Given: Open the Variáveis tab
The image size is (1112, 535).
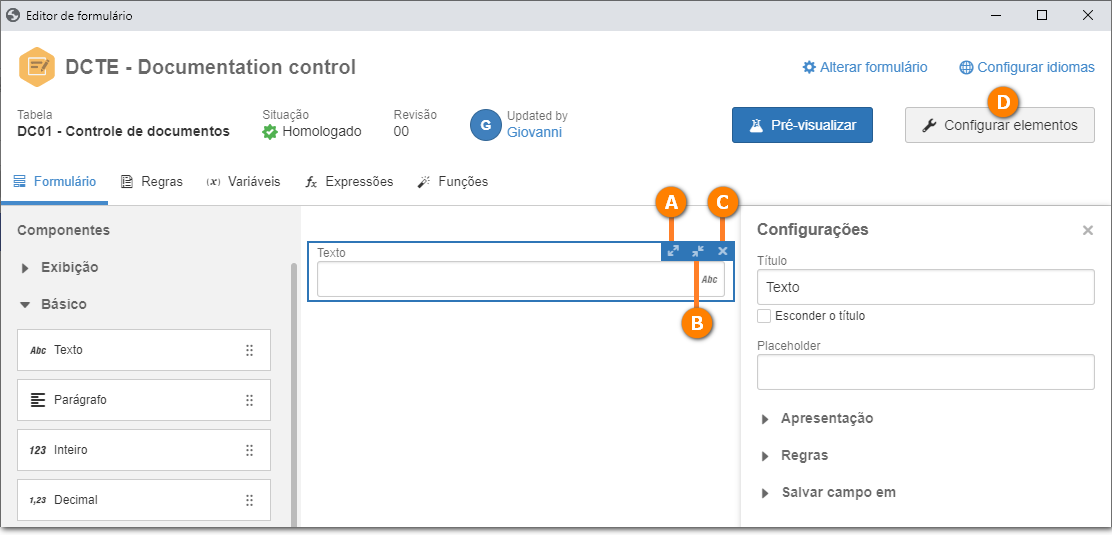Looking at the screenshot, I should pos(243,182).
